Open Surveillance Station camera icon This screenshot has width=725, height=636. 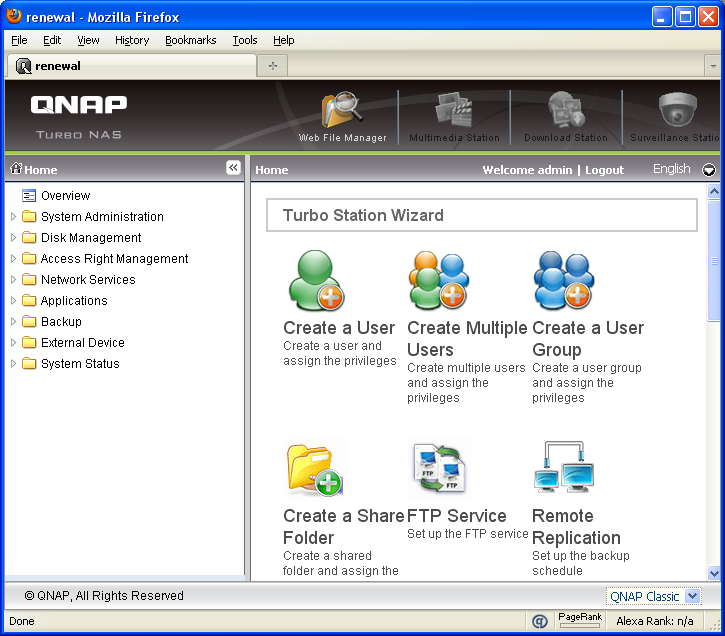coord(677,110)
